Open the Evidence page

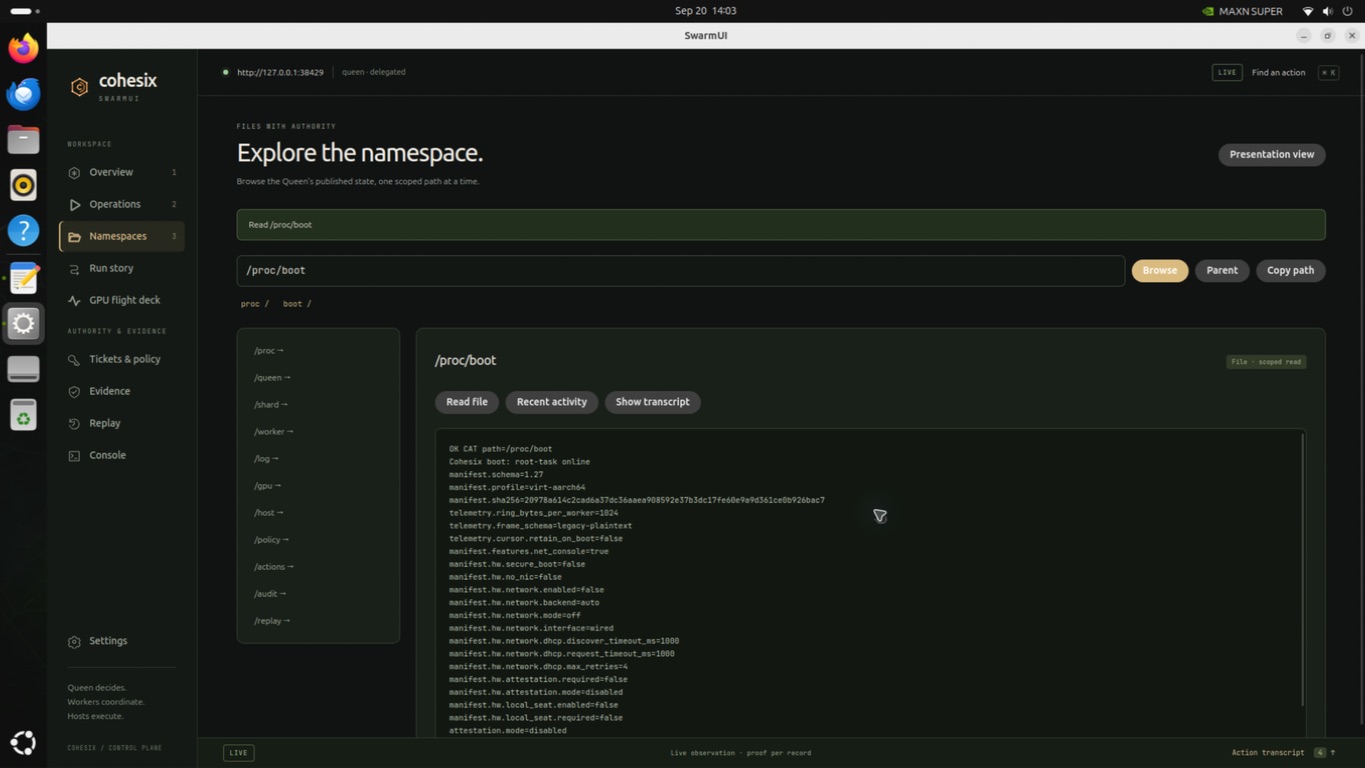coord(121,391)
